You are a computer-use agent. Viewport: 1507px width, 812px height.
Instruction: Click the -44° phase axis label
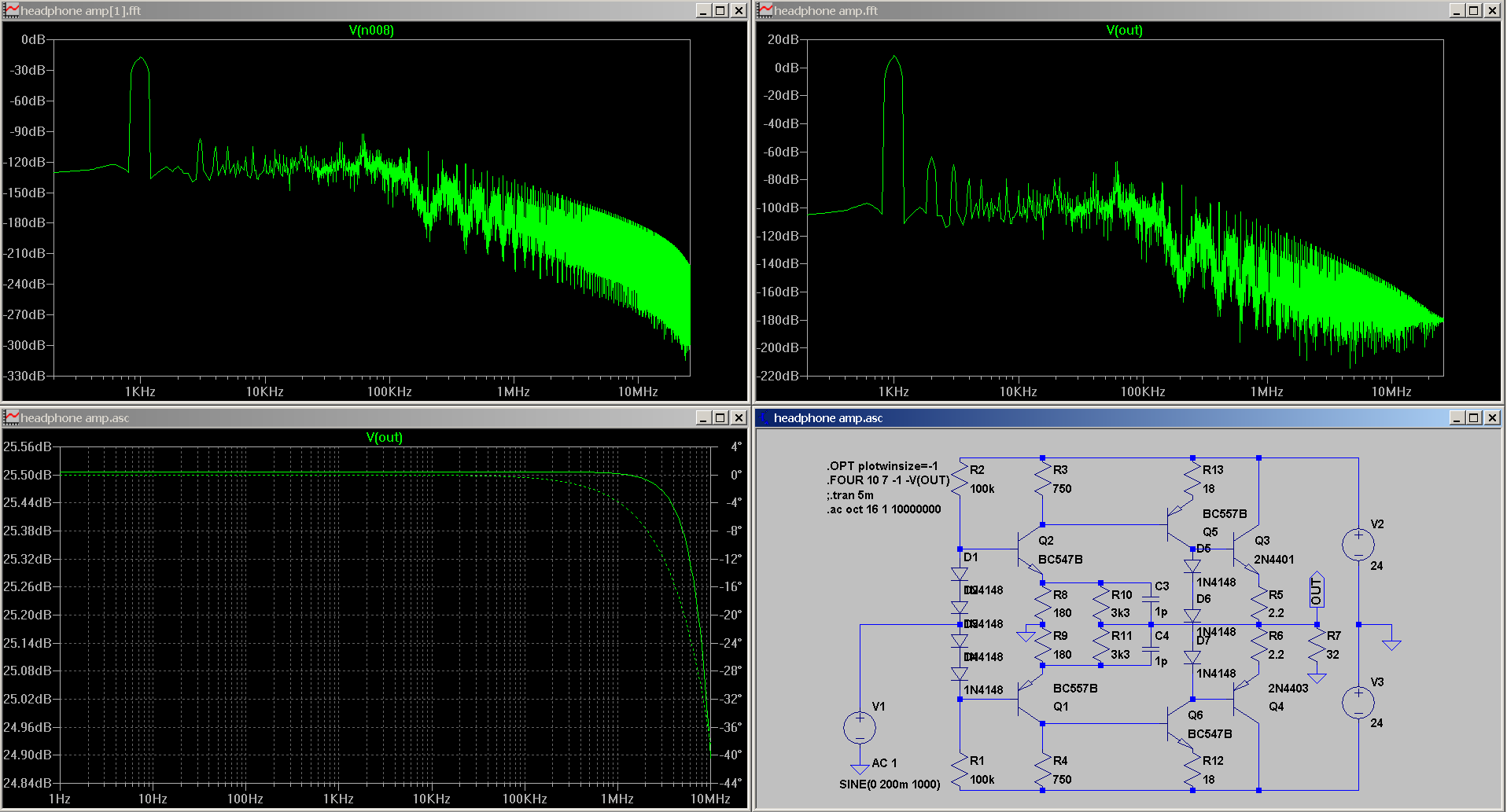click(731, 783)
